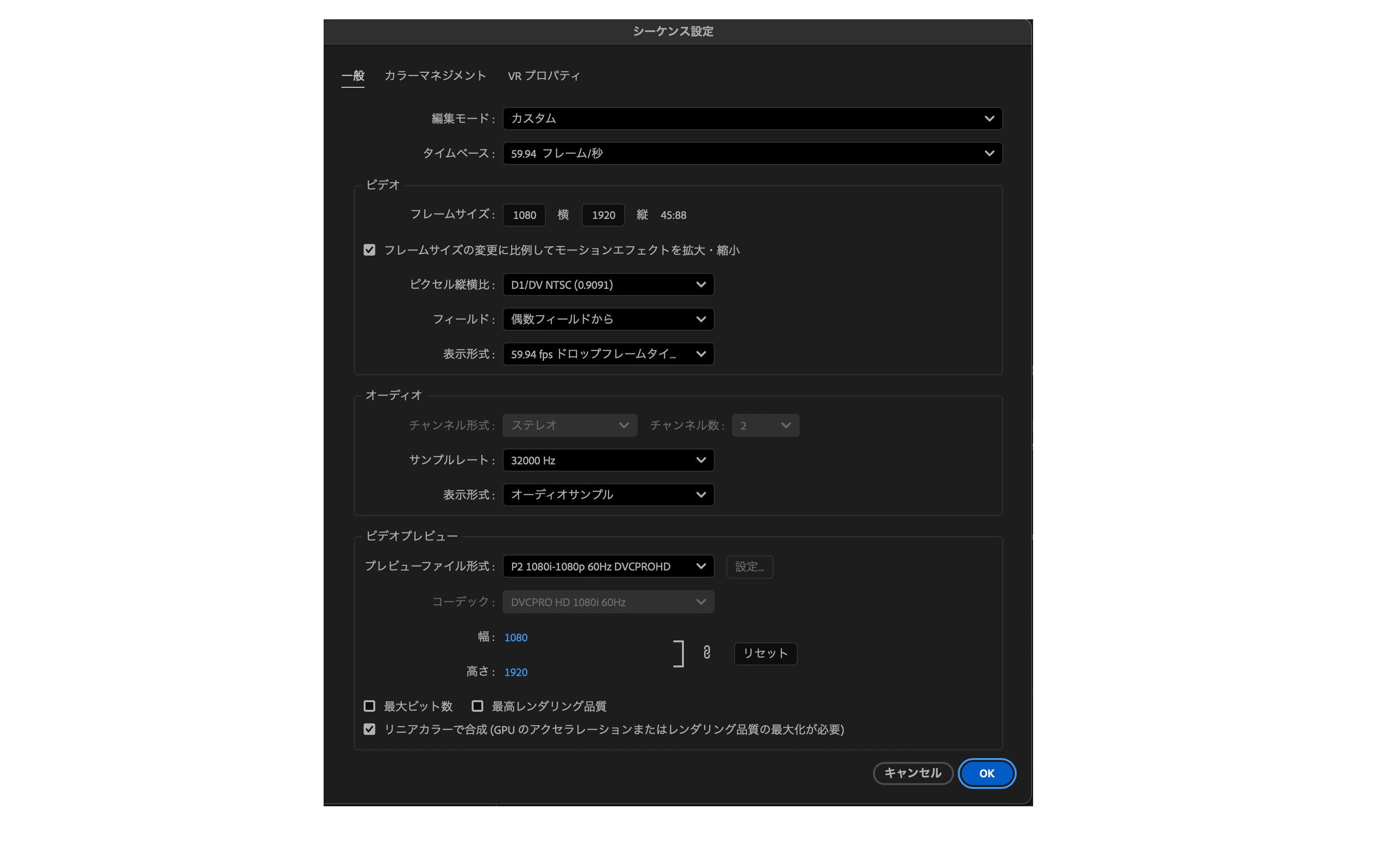The width and height of the screenshot is (1389, 868).
Task: Open the サンプルレート dropdown
Action: coord(608,461)
